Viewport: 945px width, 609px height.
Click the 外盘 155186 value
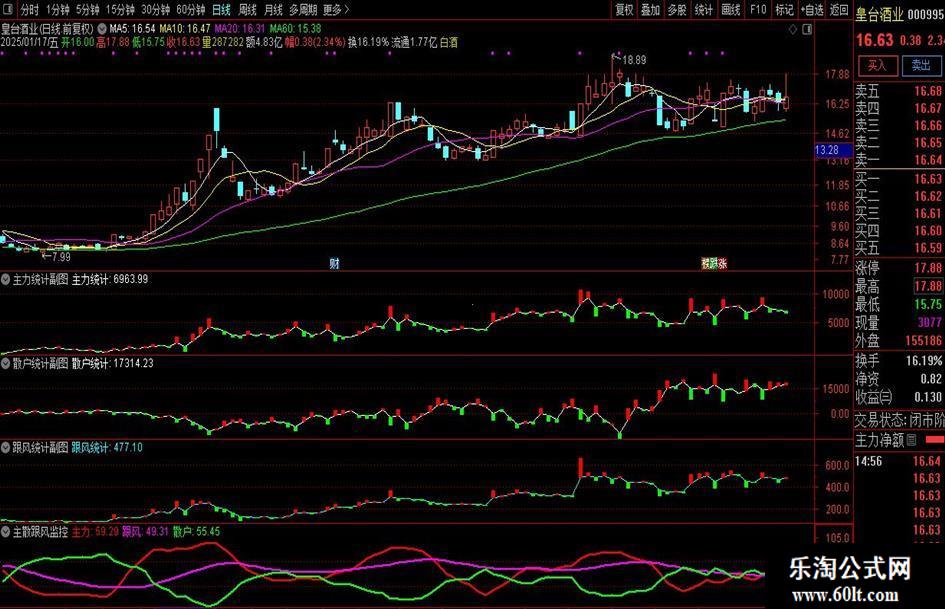point(924,341)
